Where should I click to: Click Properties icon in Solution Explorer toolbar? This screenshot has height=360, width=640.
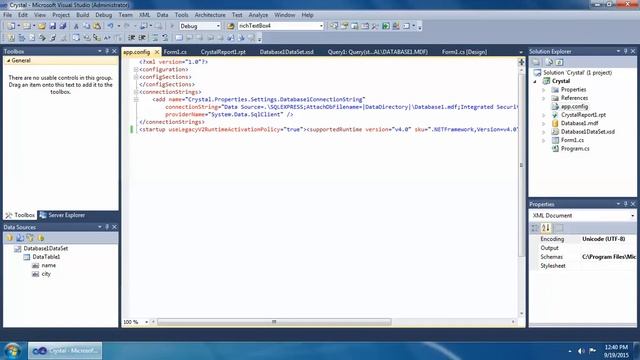click(536, 62)
